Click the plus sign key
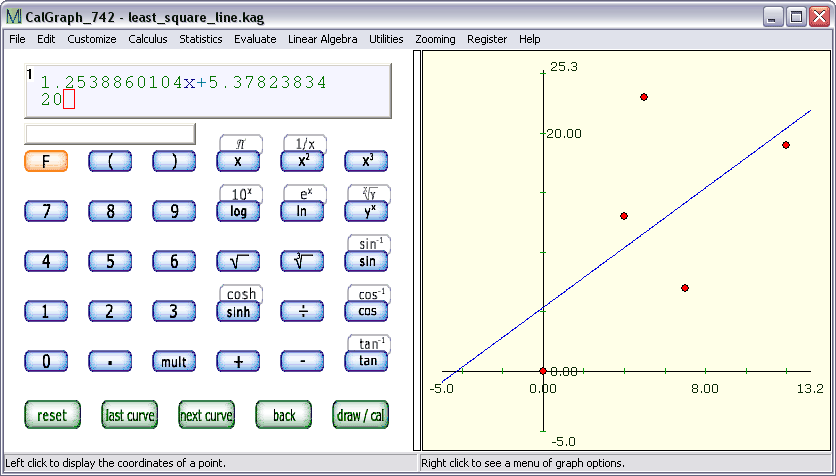The image size is (836, 476). click(238, 361)
